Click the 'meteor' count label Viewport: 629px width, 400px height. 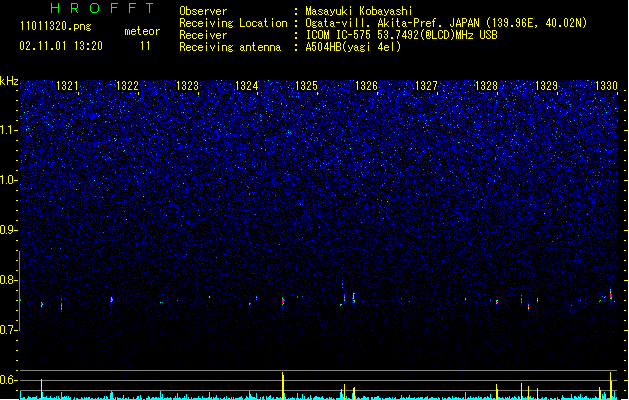(x=142, y=31)
